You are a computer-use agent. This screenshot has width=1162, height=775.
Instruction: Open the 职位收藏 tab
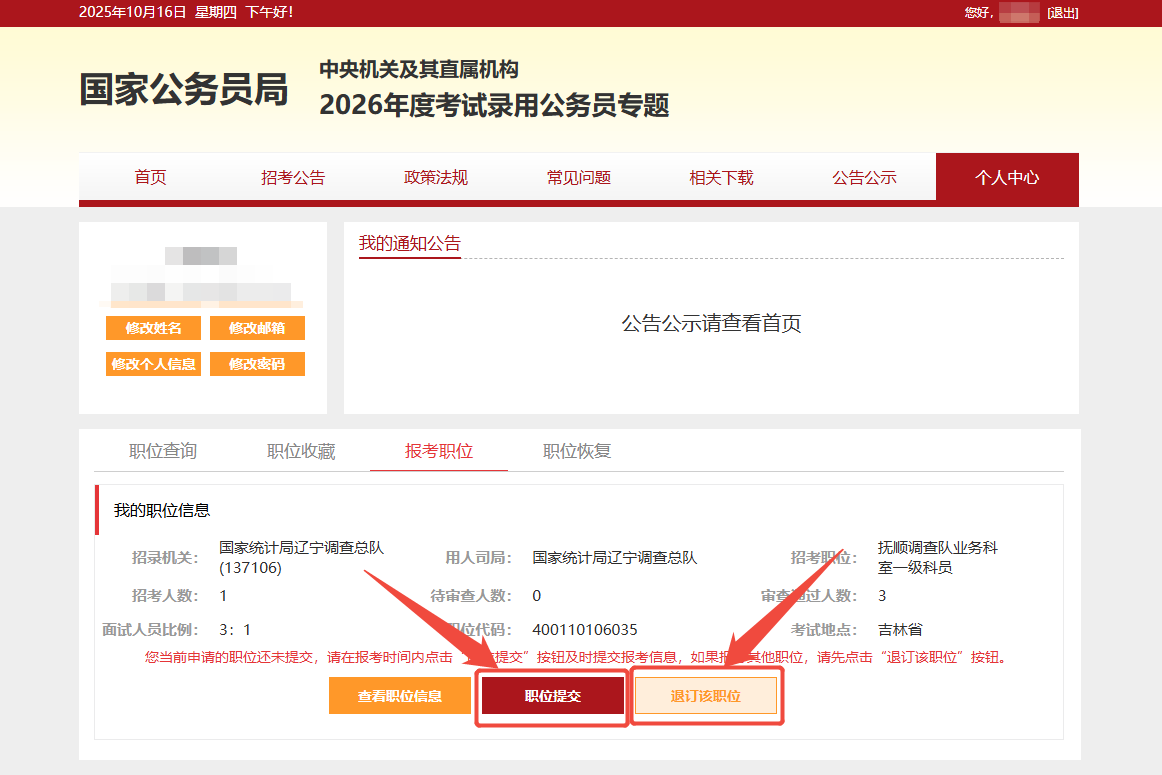(301, 451)
